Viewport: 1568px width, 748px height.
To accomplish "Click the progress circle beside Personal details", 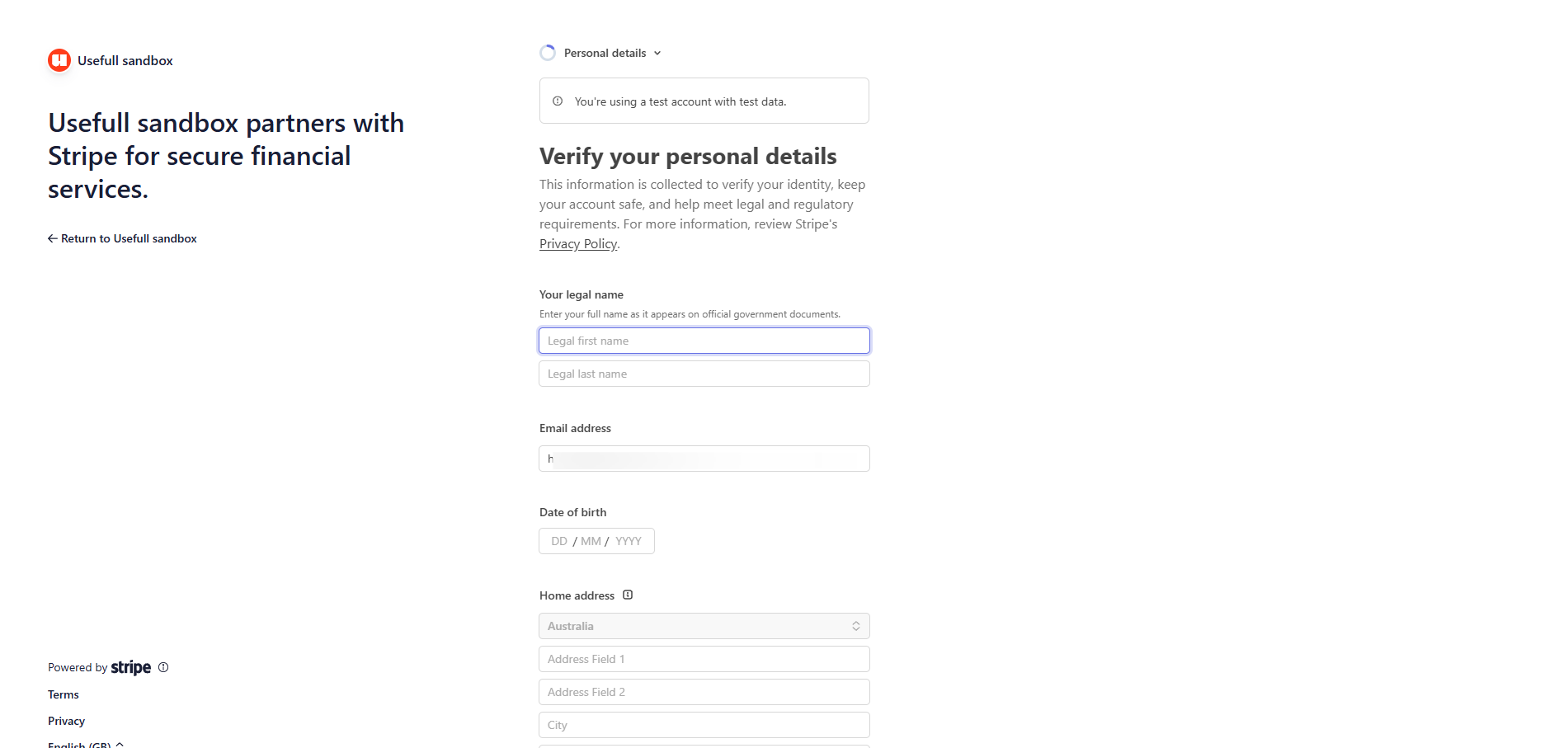I will tap(548, 52).
